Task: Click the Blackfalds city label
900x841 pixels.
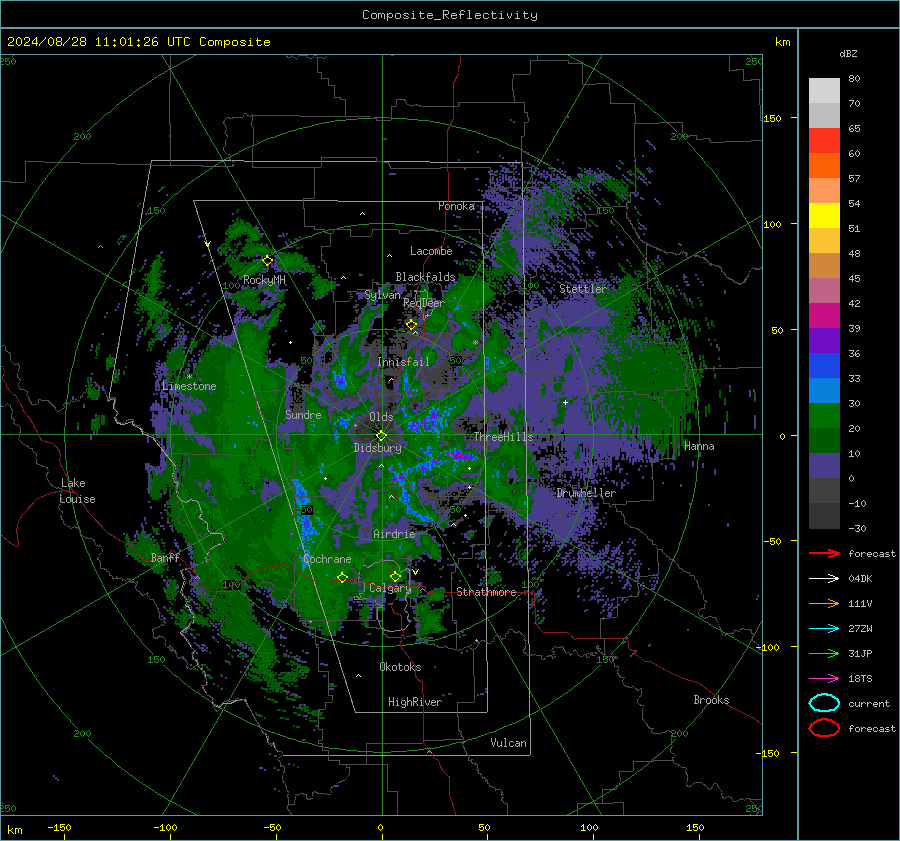Action: pyautogui.click(x=425, y=277)
